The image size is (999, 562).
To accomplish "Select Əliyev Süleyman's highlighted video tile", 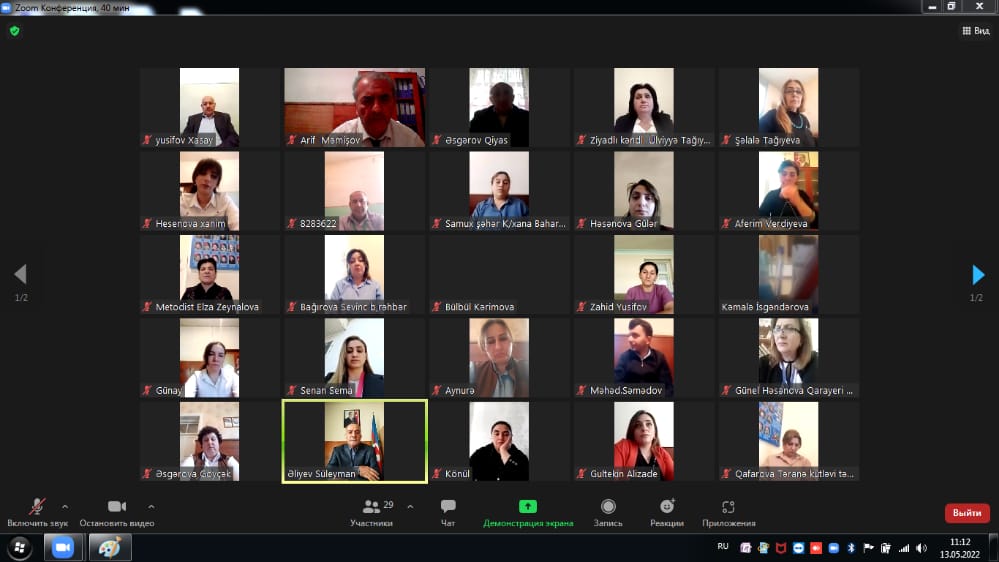I will 355,441.
